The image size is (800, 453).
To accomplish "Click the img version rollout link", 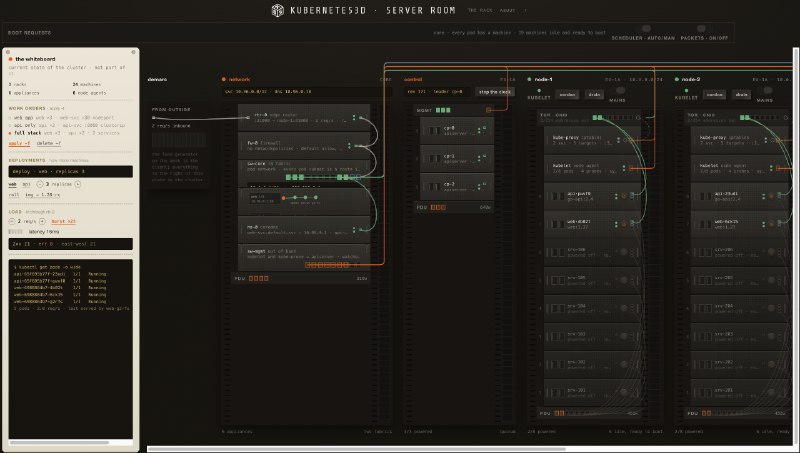I will 42,195.
